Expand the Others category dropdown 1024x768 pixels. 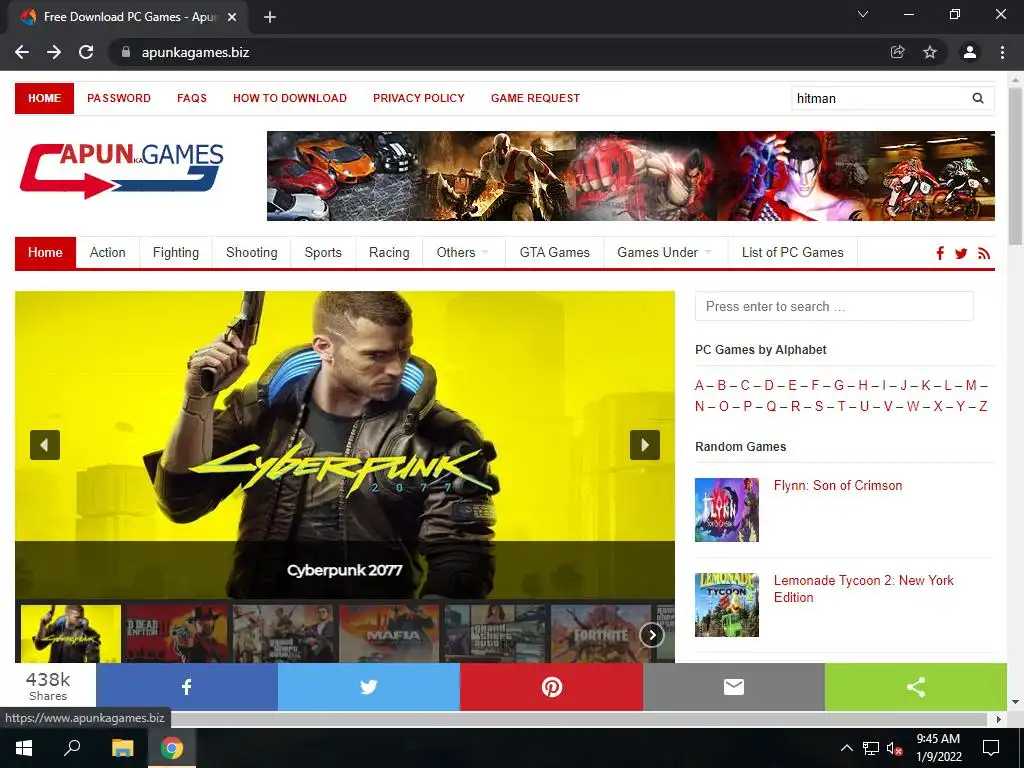(x=463, y=253)
